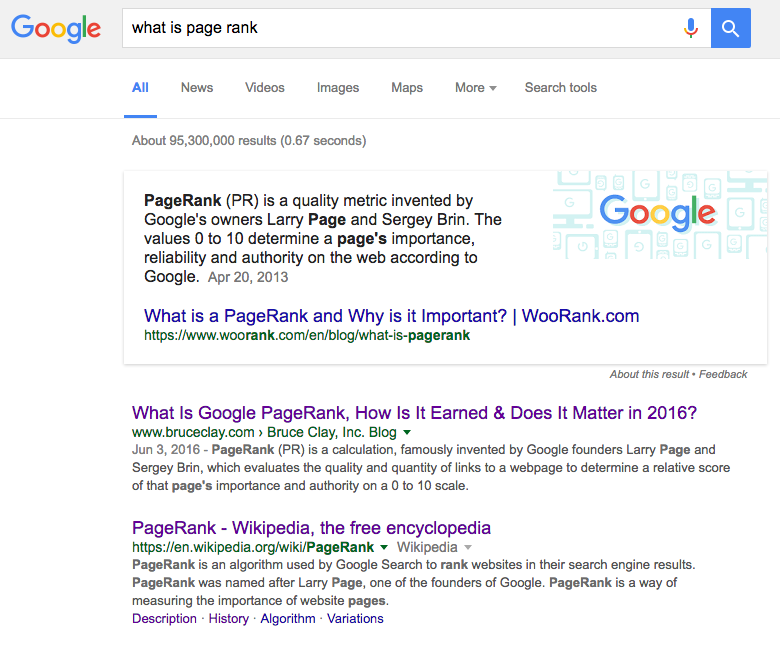Jump to Wikipedia History section
The height and width of the screenshot is (647, 780).
click(228, 619)
